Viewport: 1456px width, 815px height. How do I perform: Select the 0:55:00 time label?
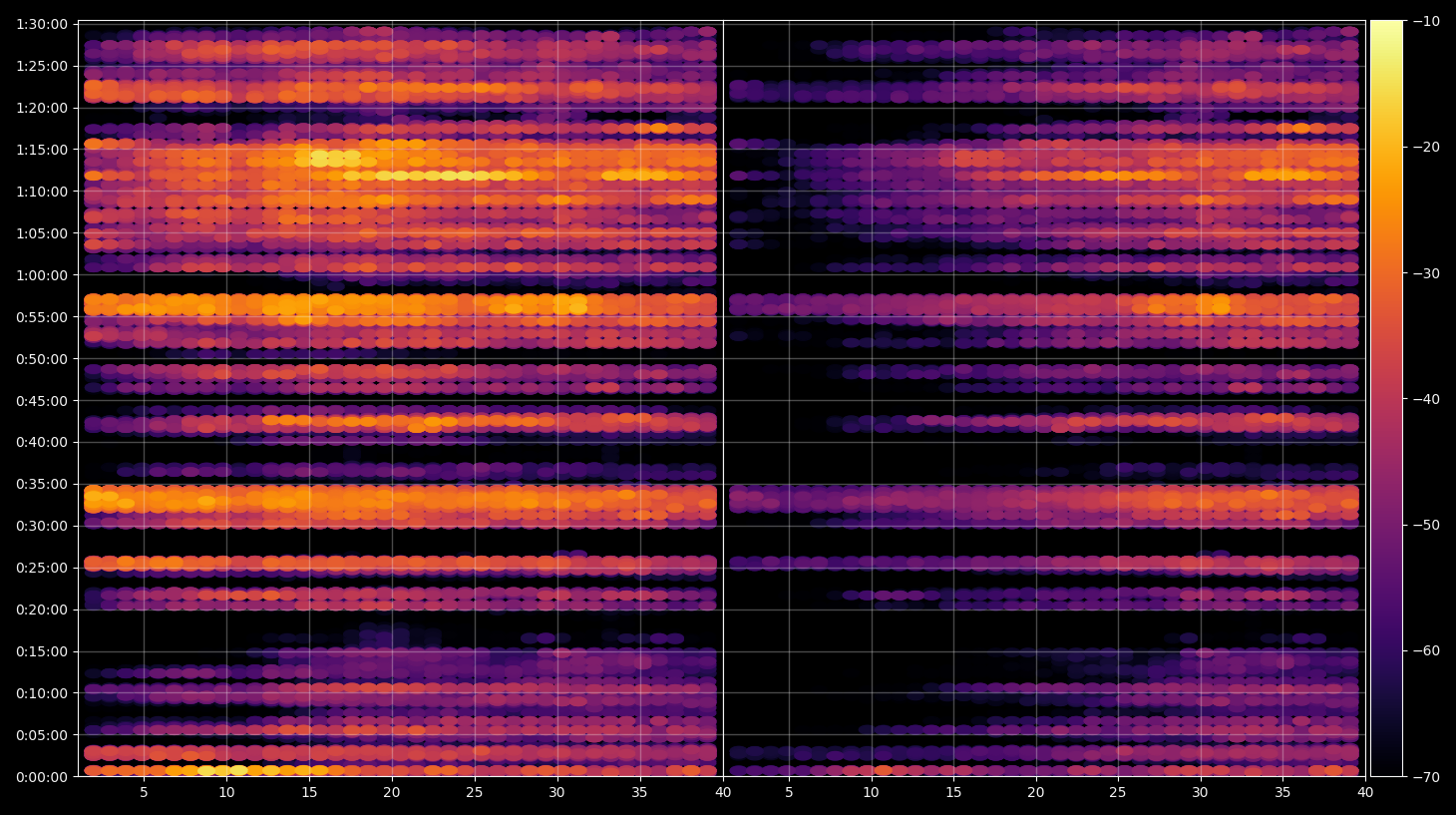point(42,317)
